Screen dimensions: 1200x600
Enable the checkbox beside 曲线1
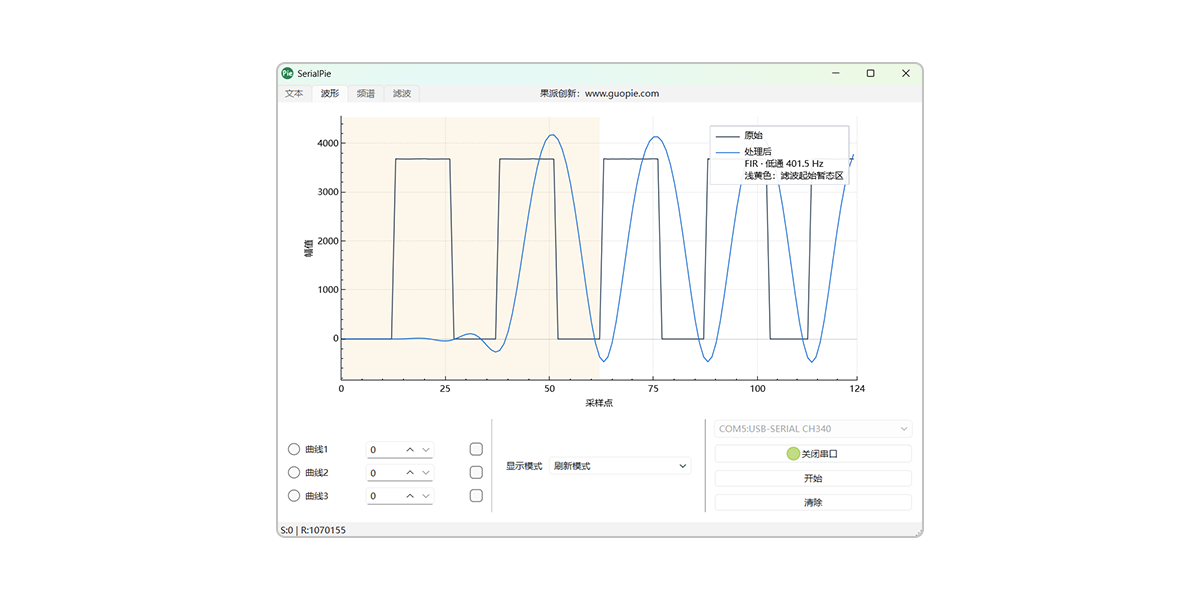(x=476, y=450)
